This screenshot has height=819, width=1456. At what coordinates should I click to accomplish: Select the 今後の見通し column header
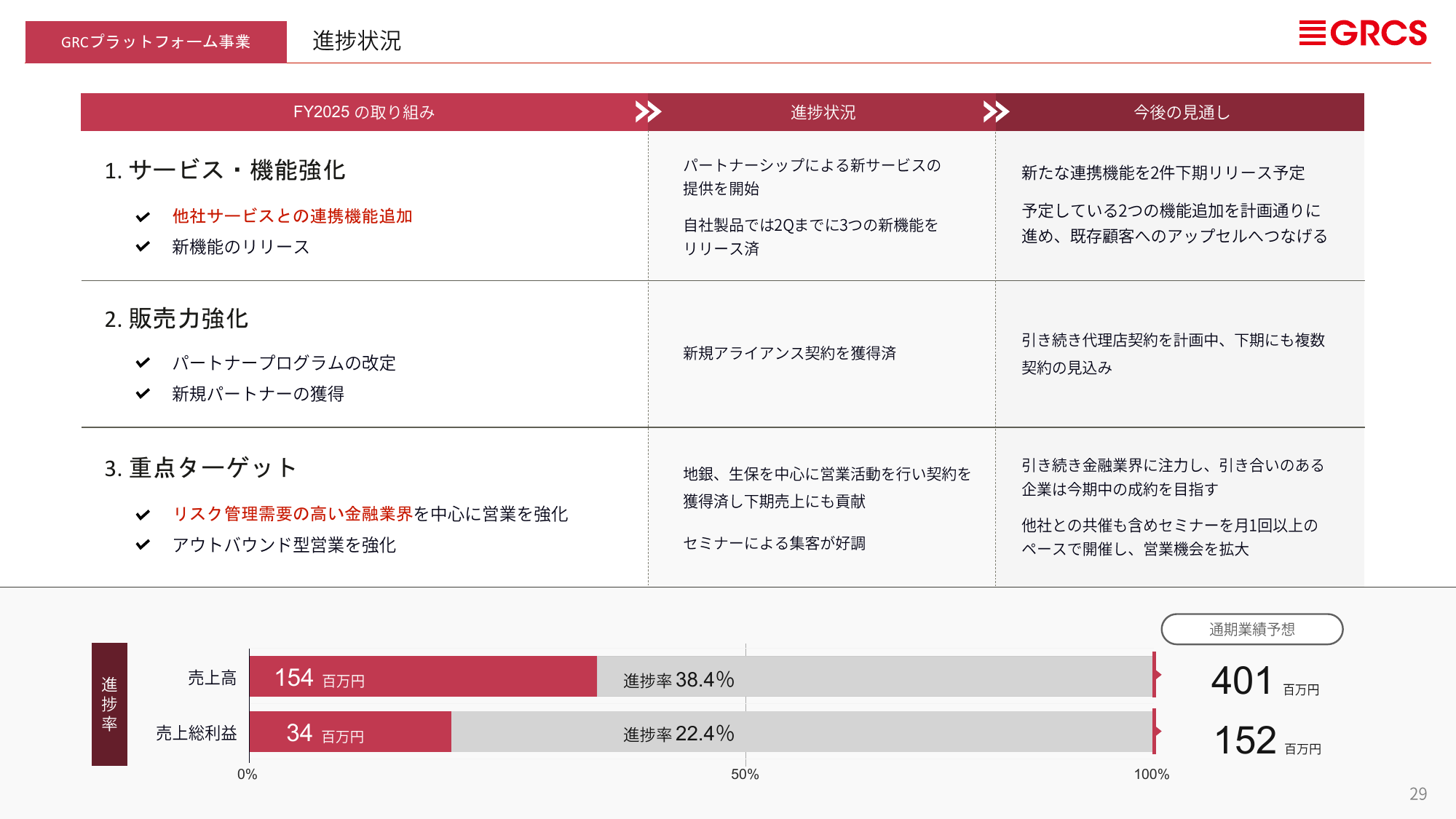point(1181,112)
